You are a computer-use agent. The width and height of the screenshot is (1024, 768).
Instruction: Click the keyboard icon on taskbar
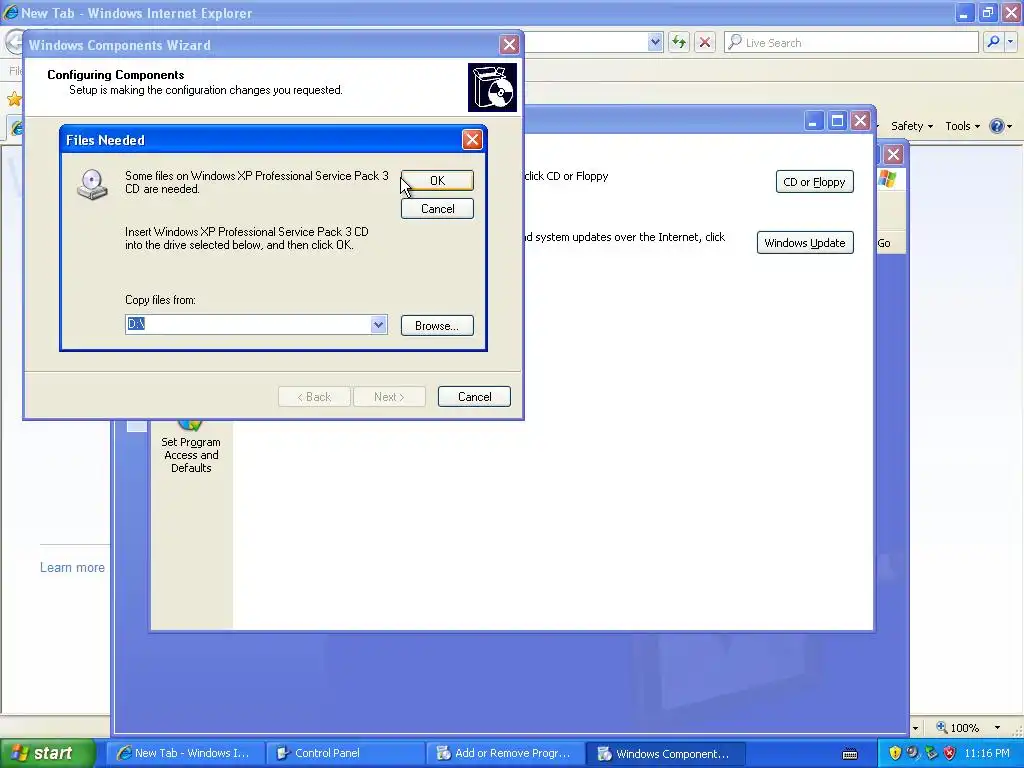click(x=850, y=754)
